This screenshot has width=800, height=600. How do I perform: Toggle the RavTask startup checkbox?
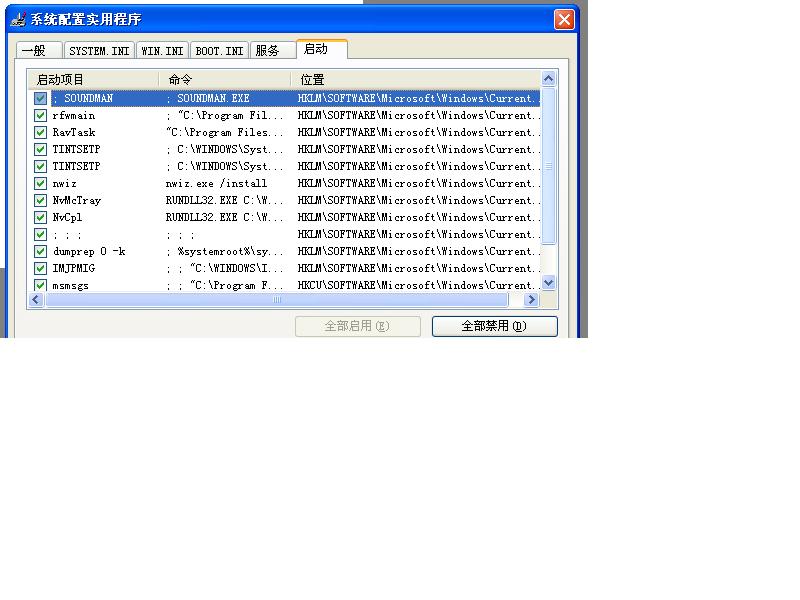pos(40,133)
